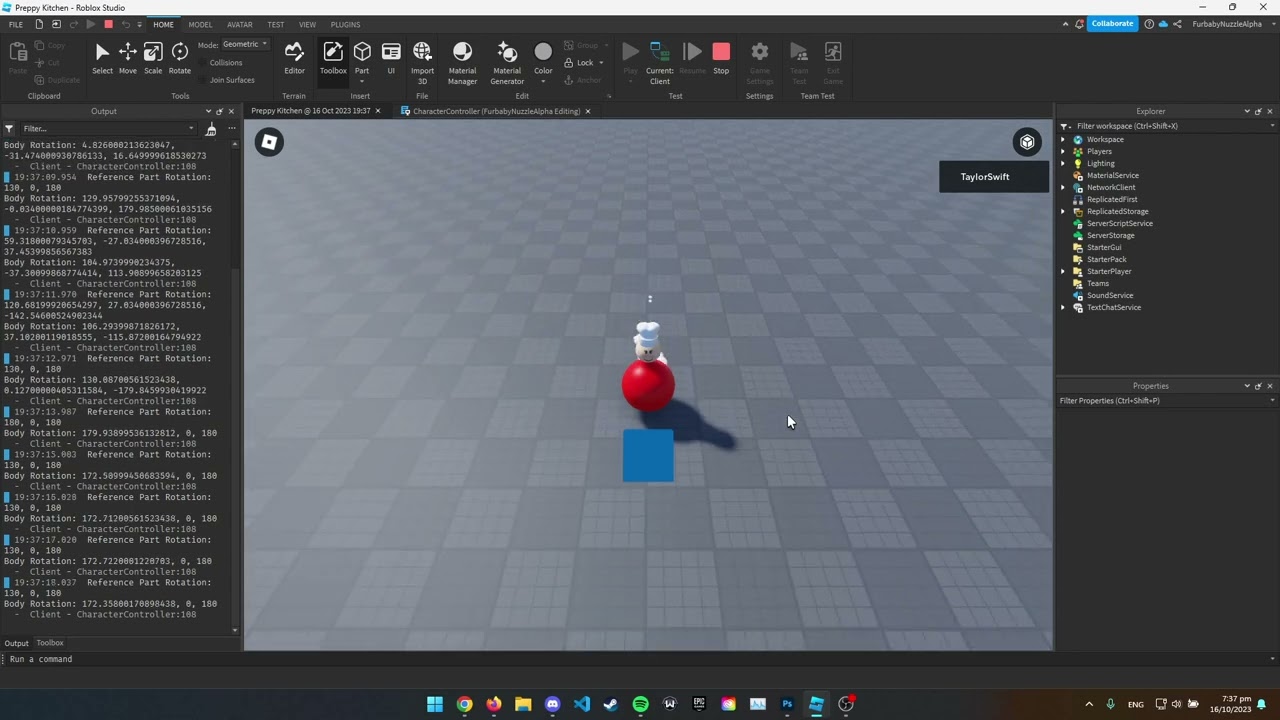Open the Terrain Editor
1280x720 pixels.
coord(294,58)
